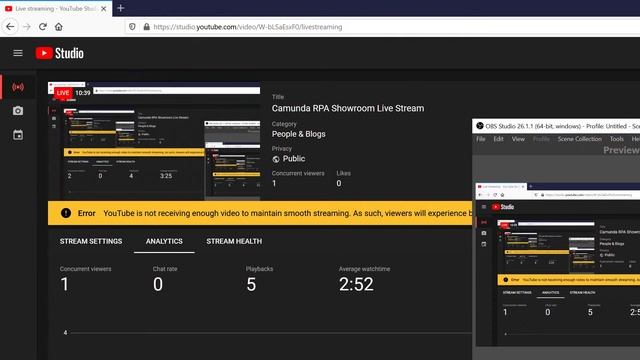Screen dimensions: 640x360
Task: Click the title Camunda RPA Showroom Live Stream
Action: 348,108
